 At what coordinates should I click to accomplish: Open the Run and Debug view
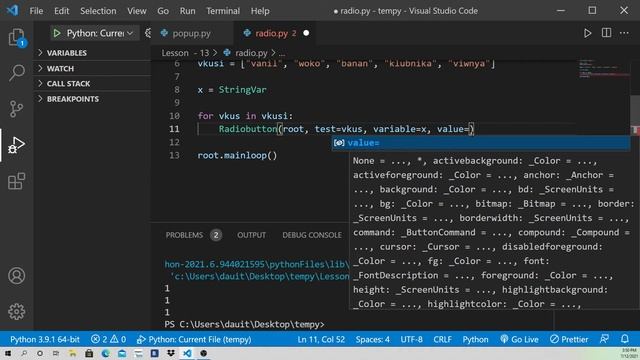(16, 145)
